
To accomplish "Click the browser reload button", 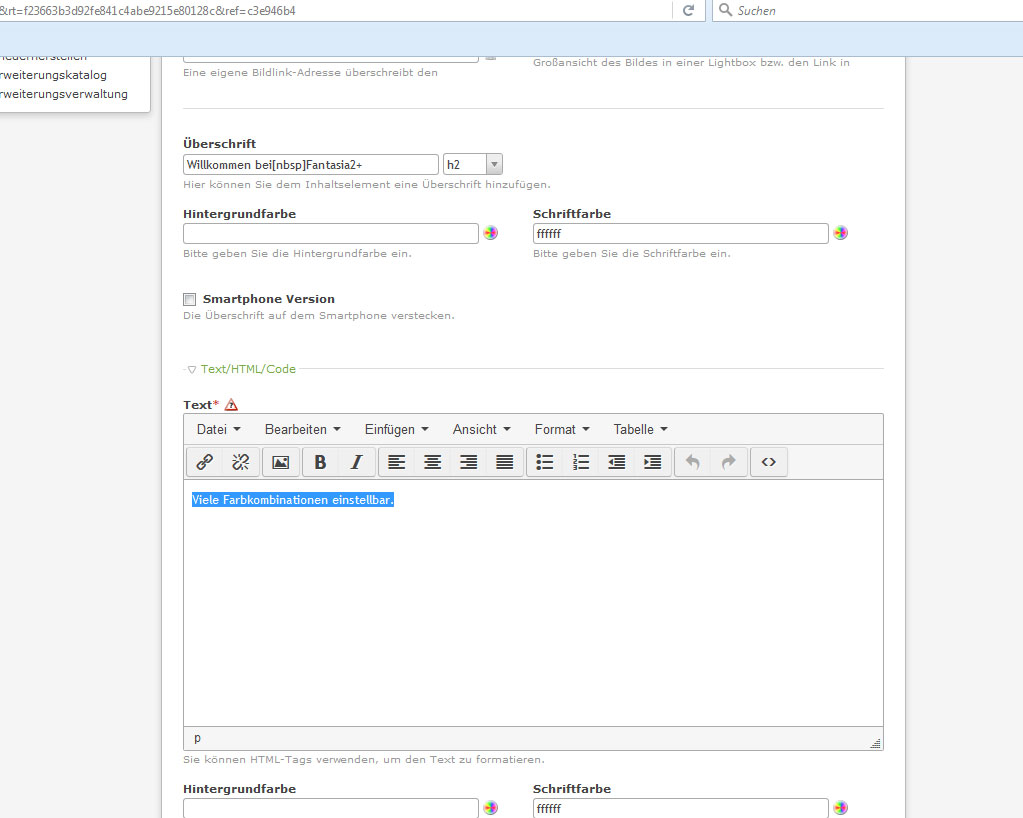I will [x=688, y=10].
